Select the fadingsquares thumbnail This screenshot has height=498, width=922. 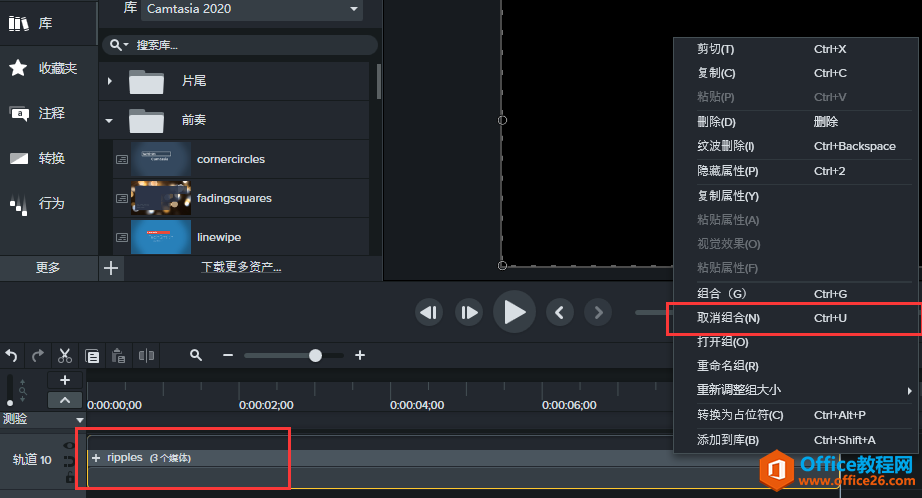click(161, 198)
